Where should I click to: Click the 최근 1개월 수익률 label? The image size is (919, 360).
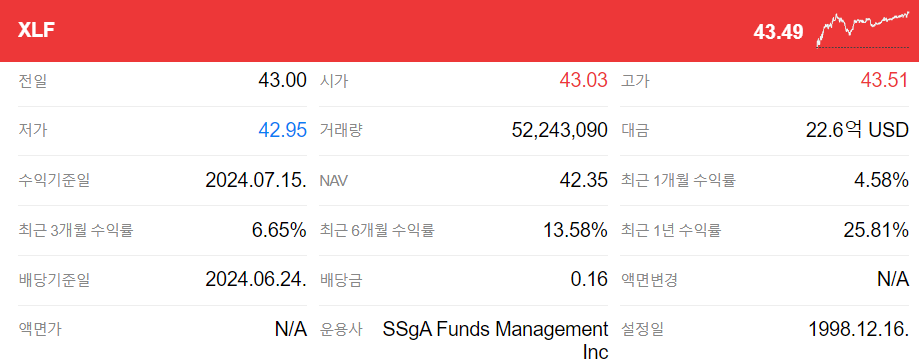tap(678, 181)
